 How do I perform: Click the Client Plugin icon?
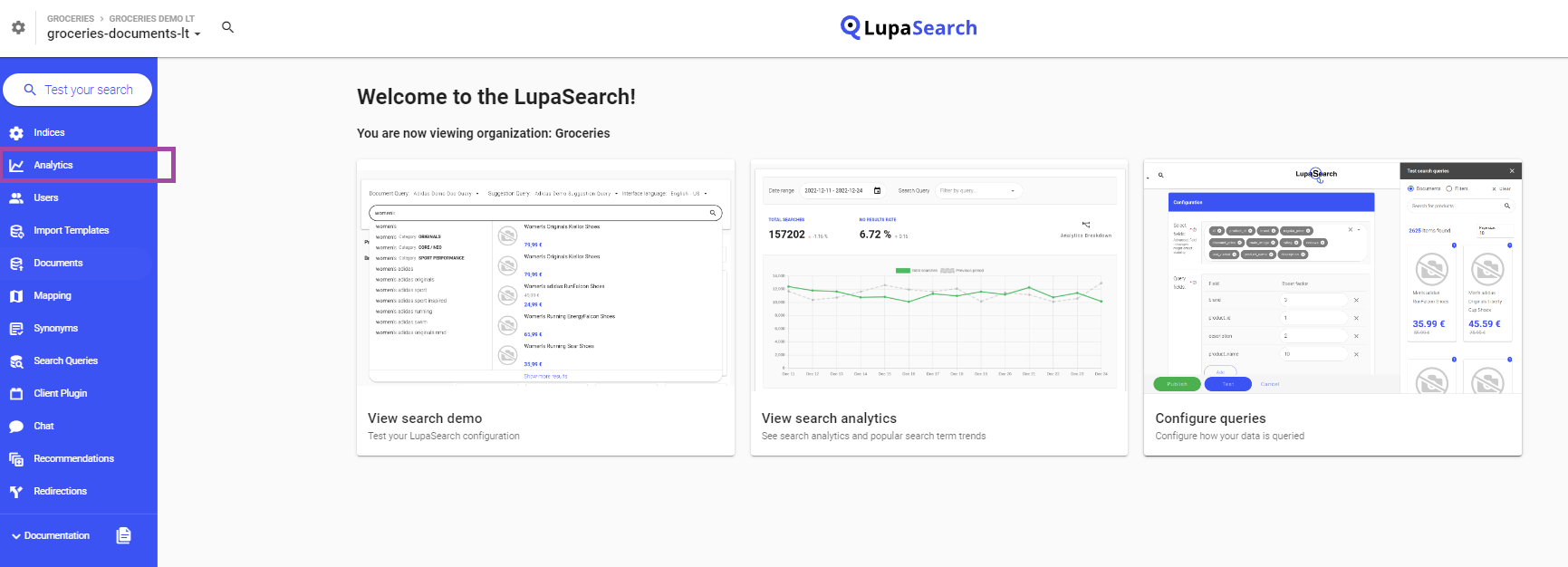(x=16, y=394)
